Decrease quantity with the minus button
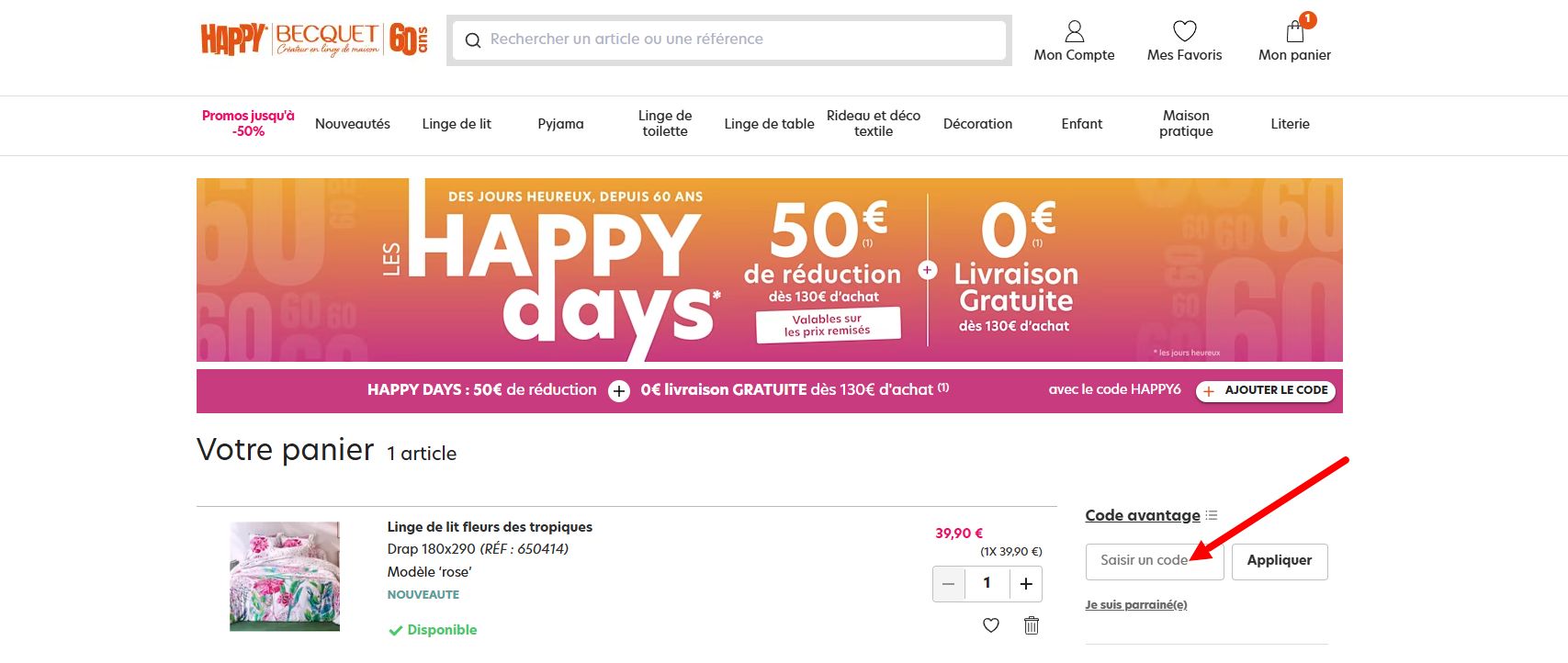Viewport: 1568px width, 663px height. [949, 583]
